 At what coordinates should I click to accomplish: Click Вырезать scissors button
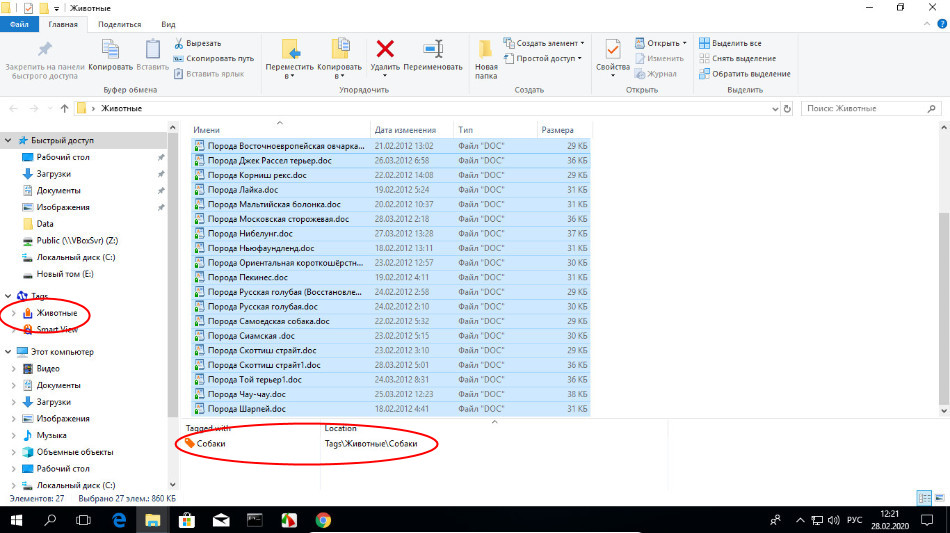(198, 44)
